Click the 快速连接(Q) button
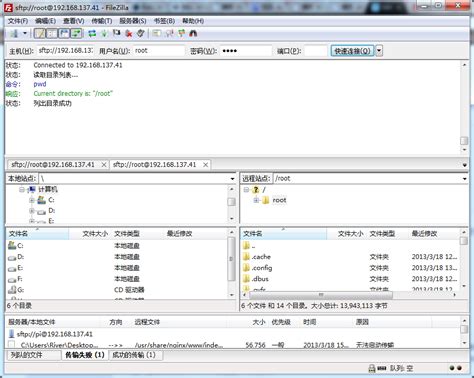The image size is (474, 378). pos(352,51)
